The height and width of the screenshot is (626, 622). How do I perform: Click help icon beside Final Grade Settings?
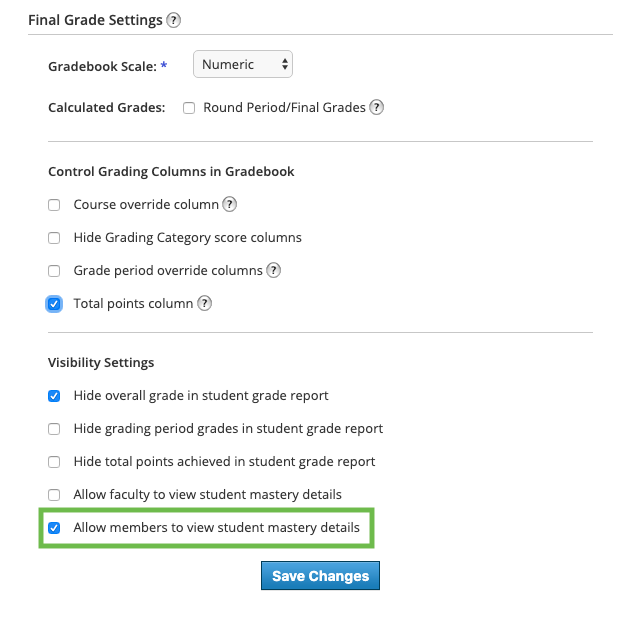[174, 20]
